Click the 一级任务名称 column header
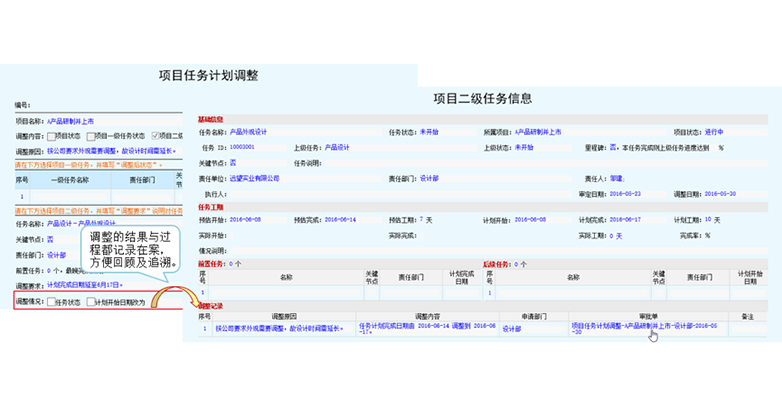 click(x=69, y=181)
